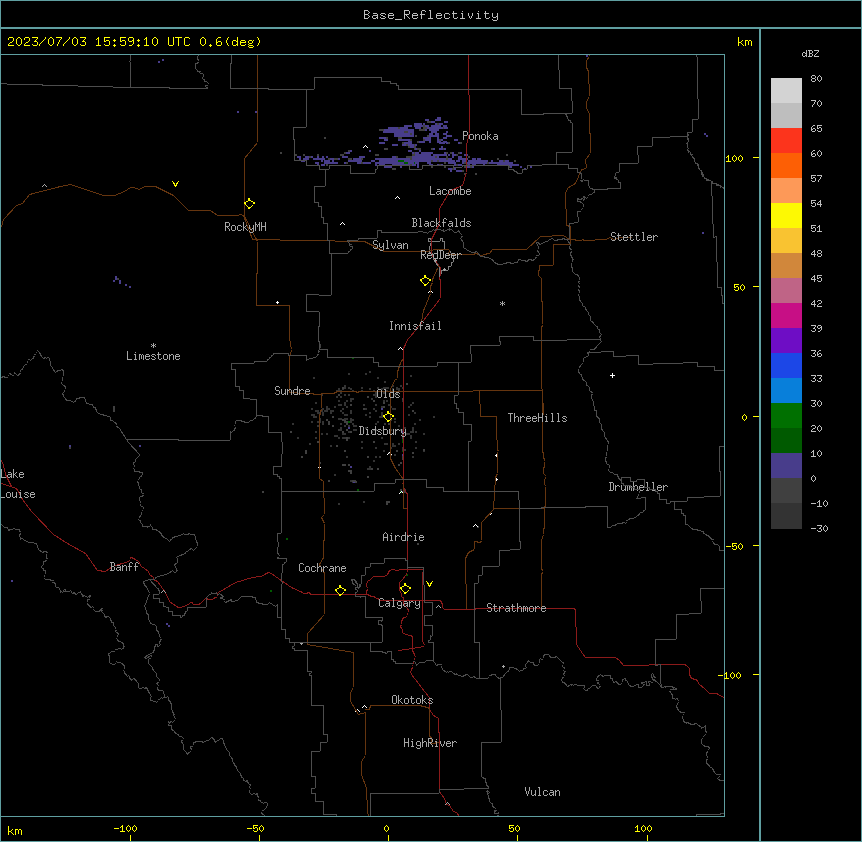Click the 50 tick on the bottom axis
Image resolution: width=862 pixels, height=842 pixels.
click(x=514, y=828)
